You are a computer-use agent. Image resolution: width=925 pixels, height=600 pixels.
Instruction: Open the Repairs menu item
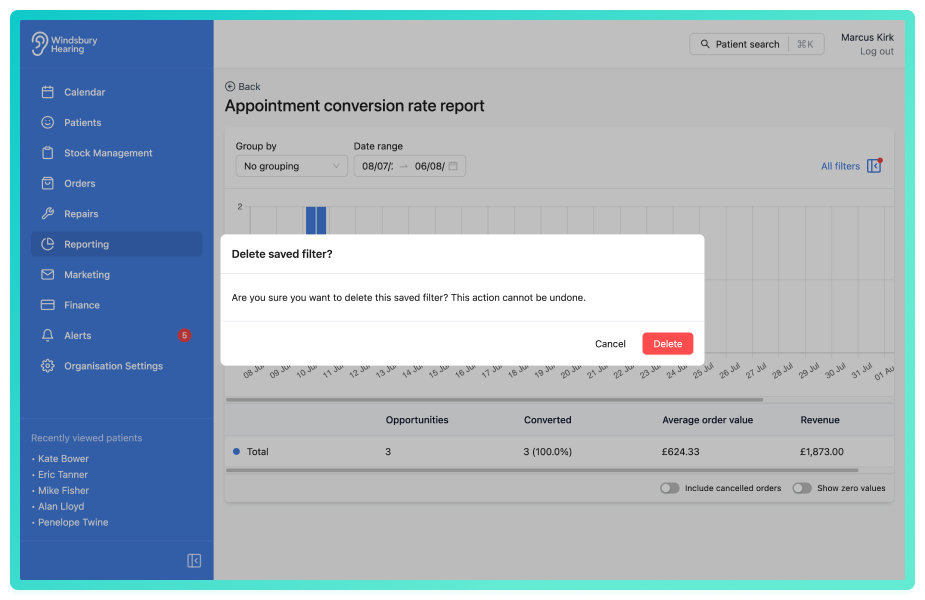tap(117, 214)
